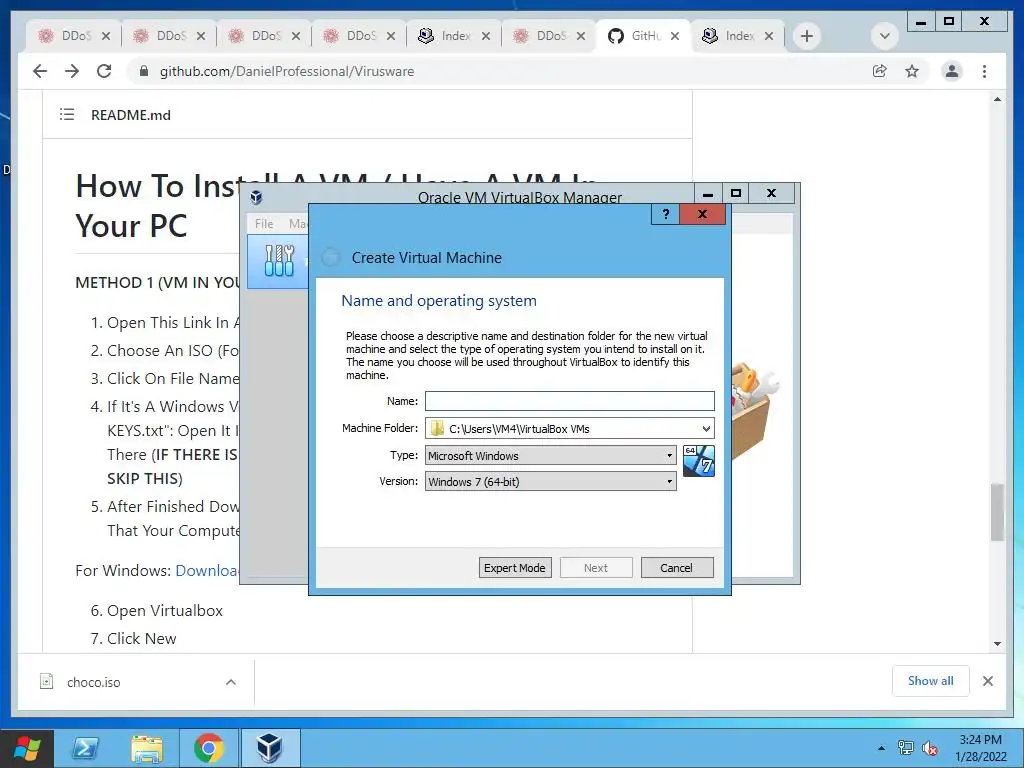
Task: Bookmark this page with the star icon
Action: point(912,71)
